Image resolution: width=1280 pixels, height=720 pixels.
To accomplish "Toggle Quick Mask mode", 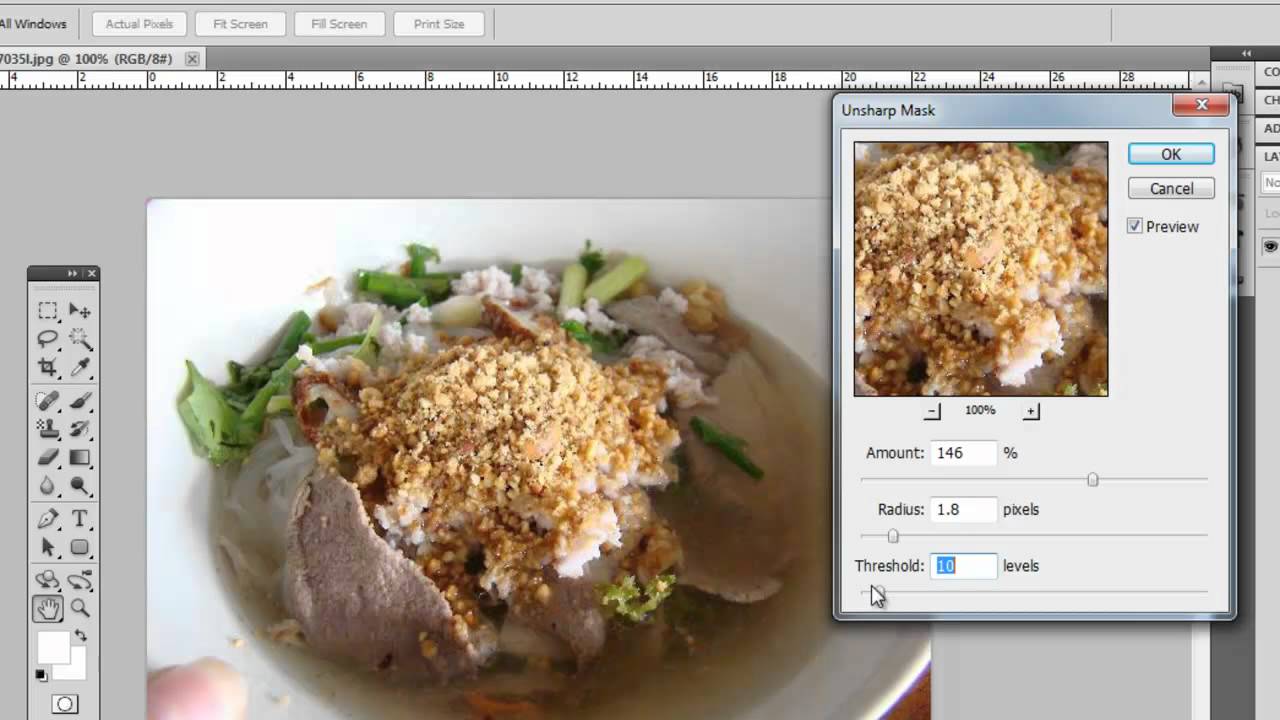I will point(64,704).
